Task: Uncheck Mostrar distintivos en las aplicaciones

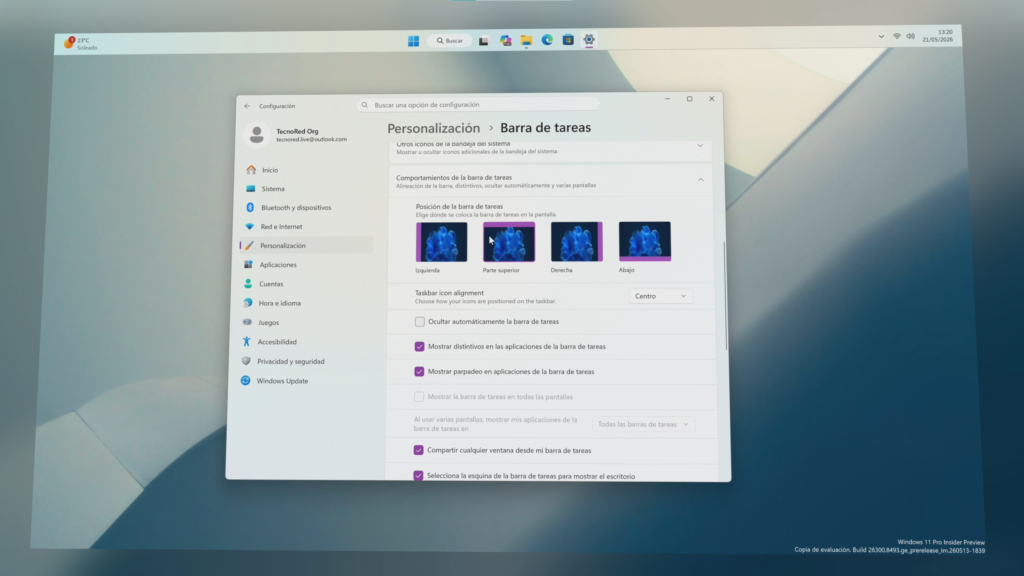Action: coord(419,347)
